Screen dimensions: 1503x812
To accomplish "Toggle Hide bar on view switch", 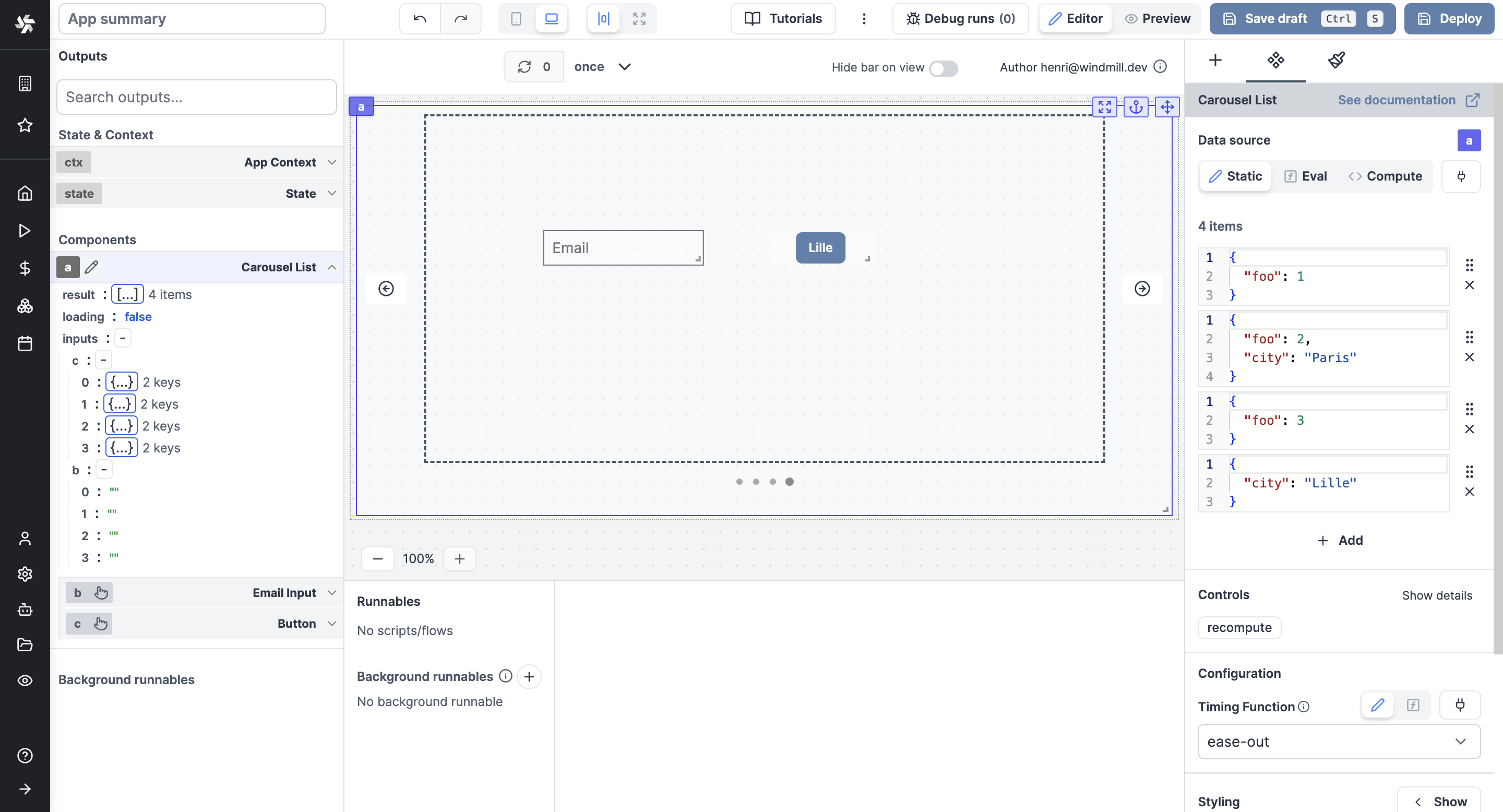I will pos(943,68).
